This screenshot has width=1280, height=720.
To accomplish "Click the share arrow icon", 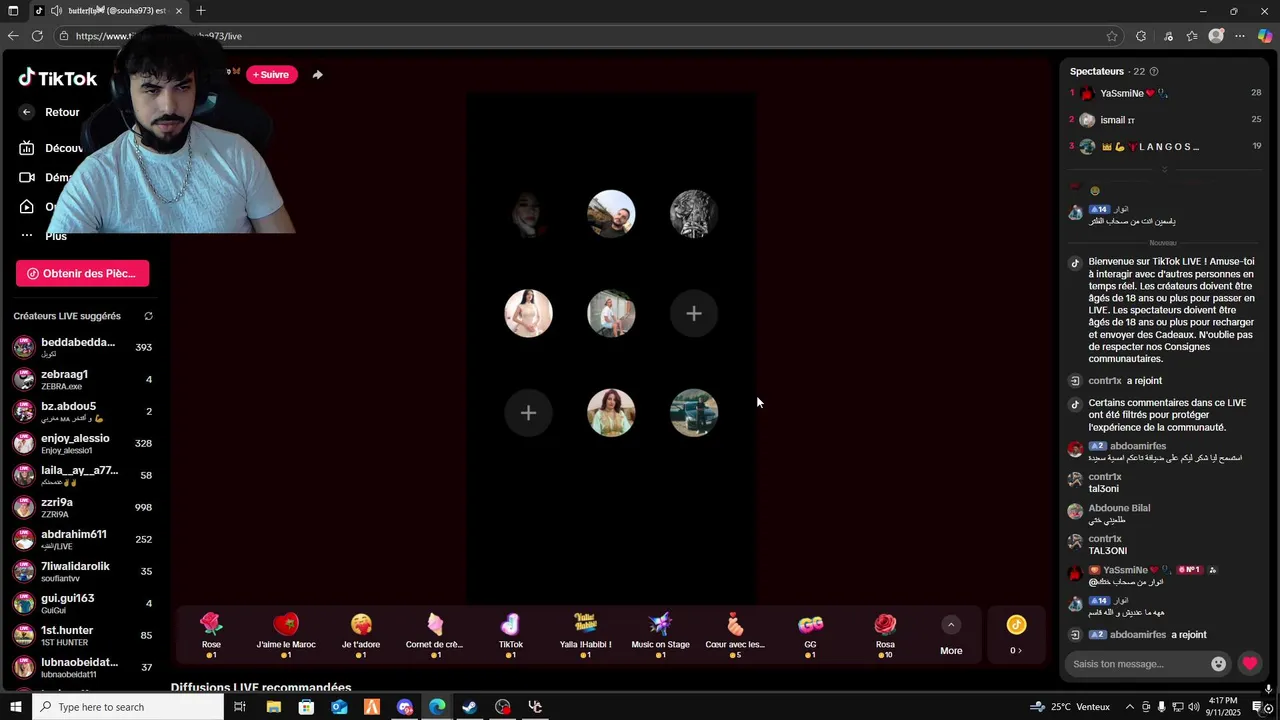I will [x=317, y=74].
